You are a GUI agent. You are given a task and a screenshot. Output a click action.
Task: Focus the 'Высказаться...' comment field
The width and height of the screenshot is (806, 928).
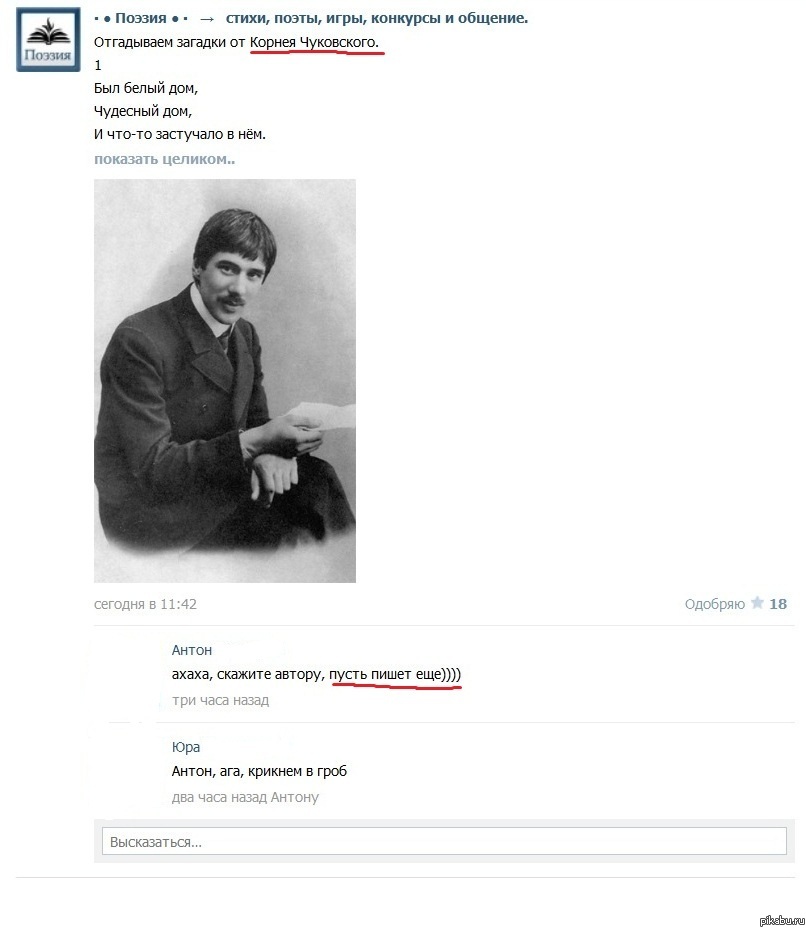click(x=444, y=841)
